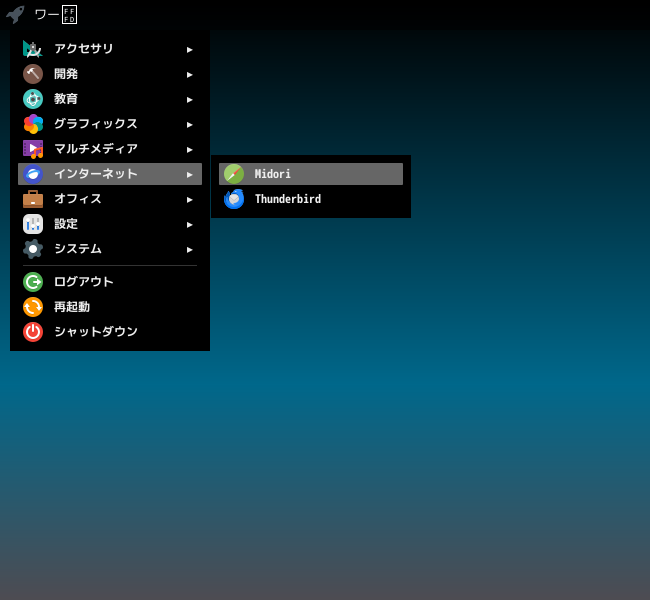Click the インターネット globe icon
Viewport: 650px width, 600px height.
coord(33,174)
